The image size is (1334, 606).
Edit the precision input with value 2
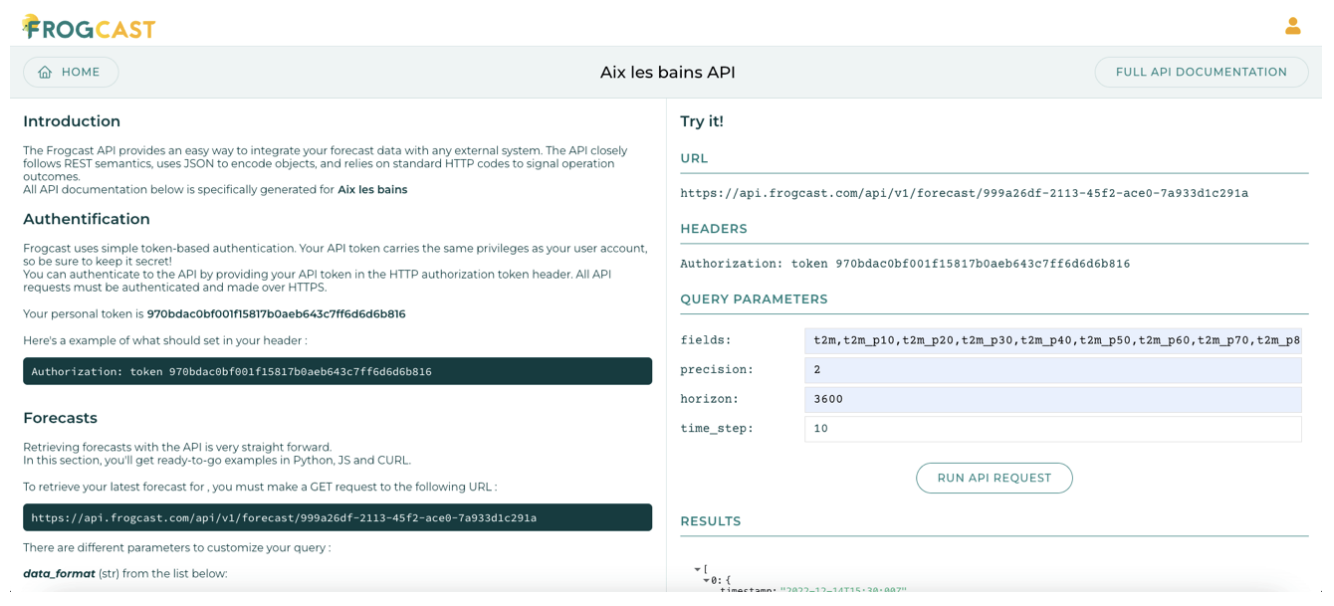pyautogui.click(x=1053, y=370)
